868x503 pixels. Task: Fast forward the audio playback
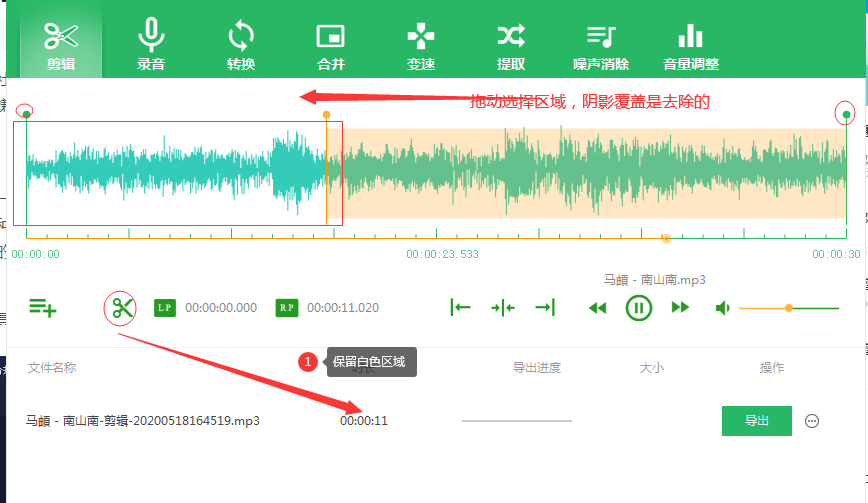pos(680,307)
